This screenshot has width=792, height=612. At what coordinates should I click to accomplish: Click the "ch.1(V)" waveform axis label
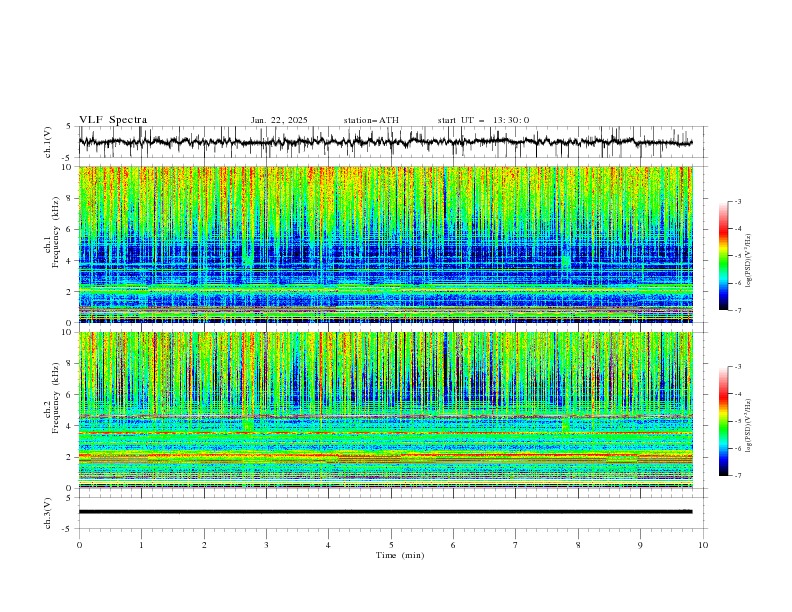(x=48, y=142)
